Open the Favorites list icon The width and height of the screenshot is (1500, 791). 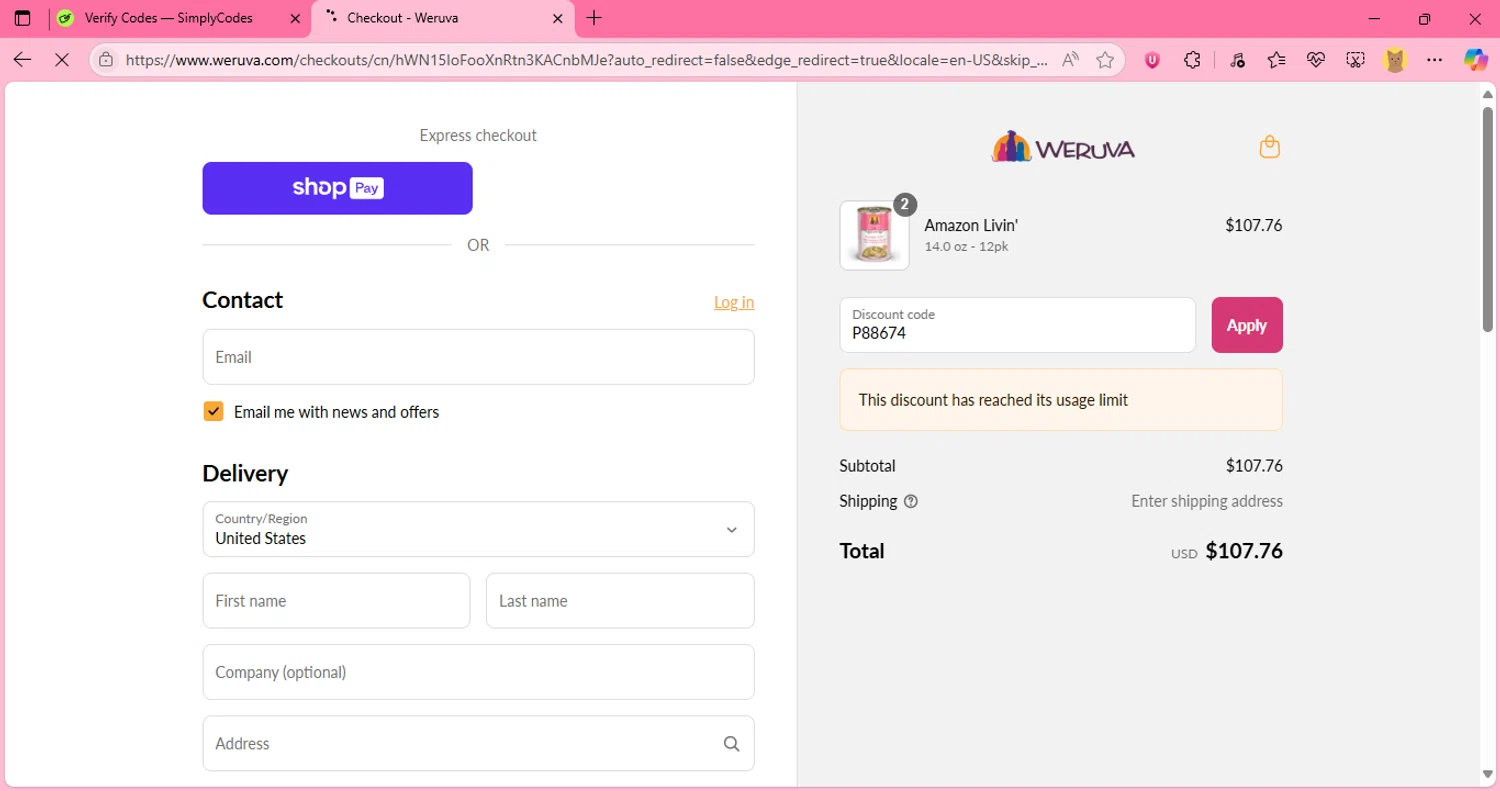click(1276, 60)
